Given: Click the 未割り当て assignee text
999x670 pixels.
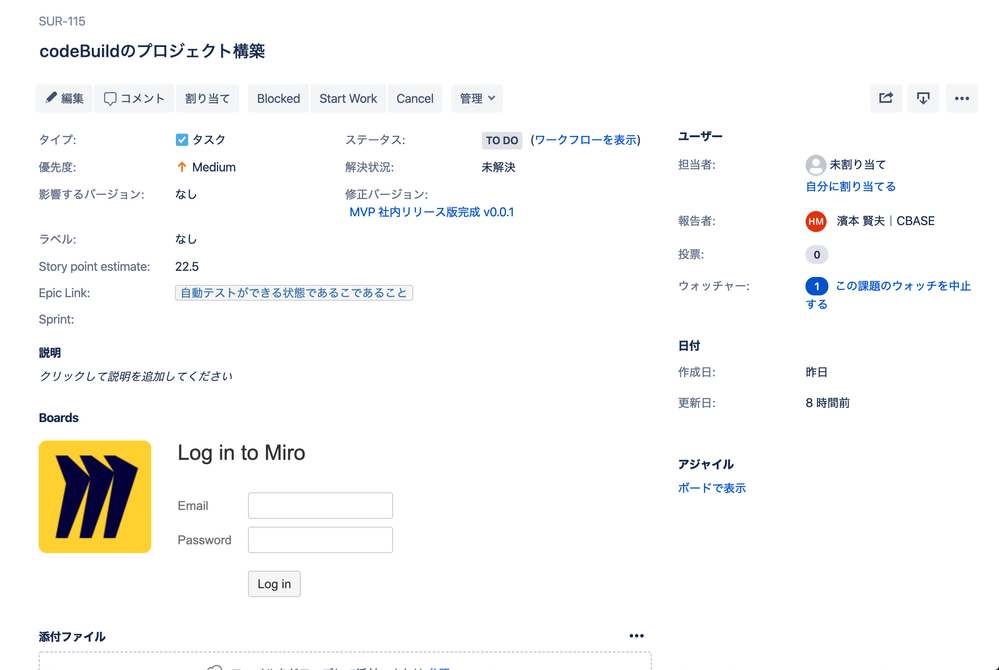Looking at the screenshot, I should [858, 165].
